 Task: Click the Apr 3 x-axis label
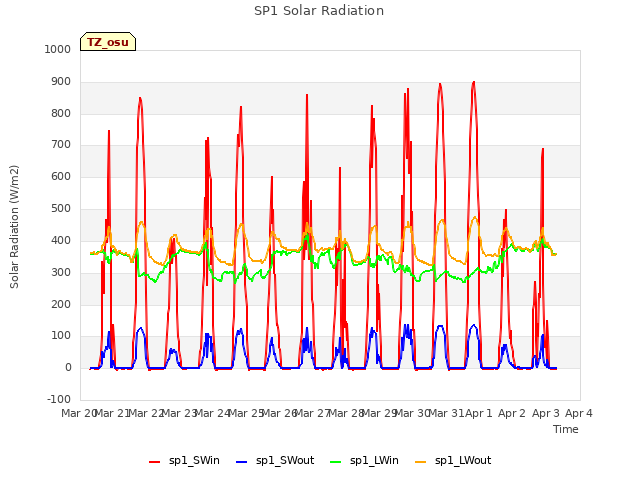pyautogui.click(x=545, y=413)
